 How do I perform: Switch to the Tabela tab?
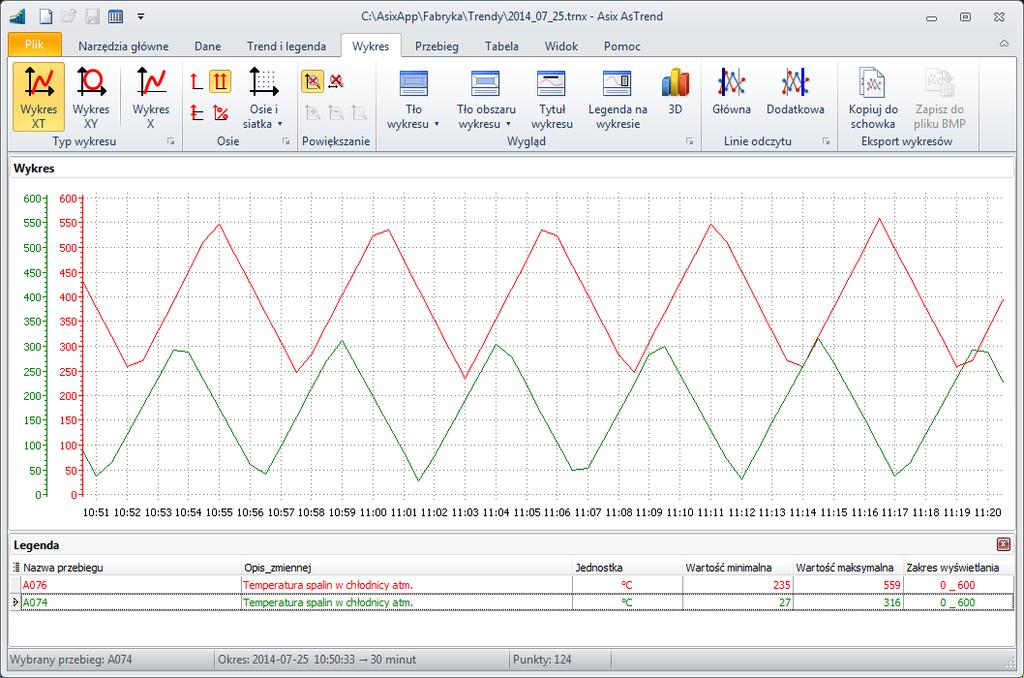pyautogui.click(x=502, y=46)
